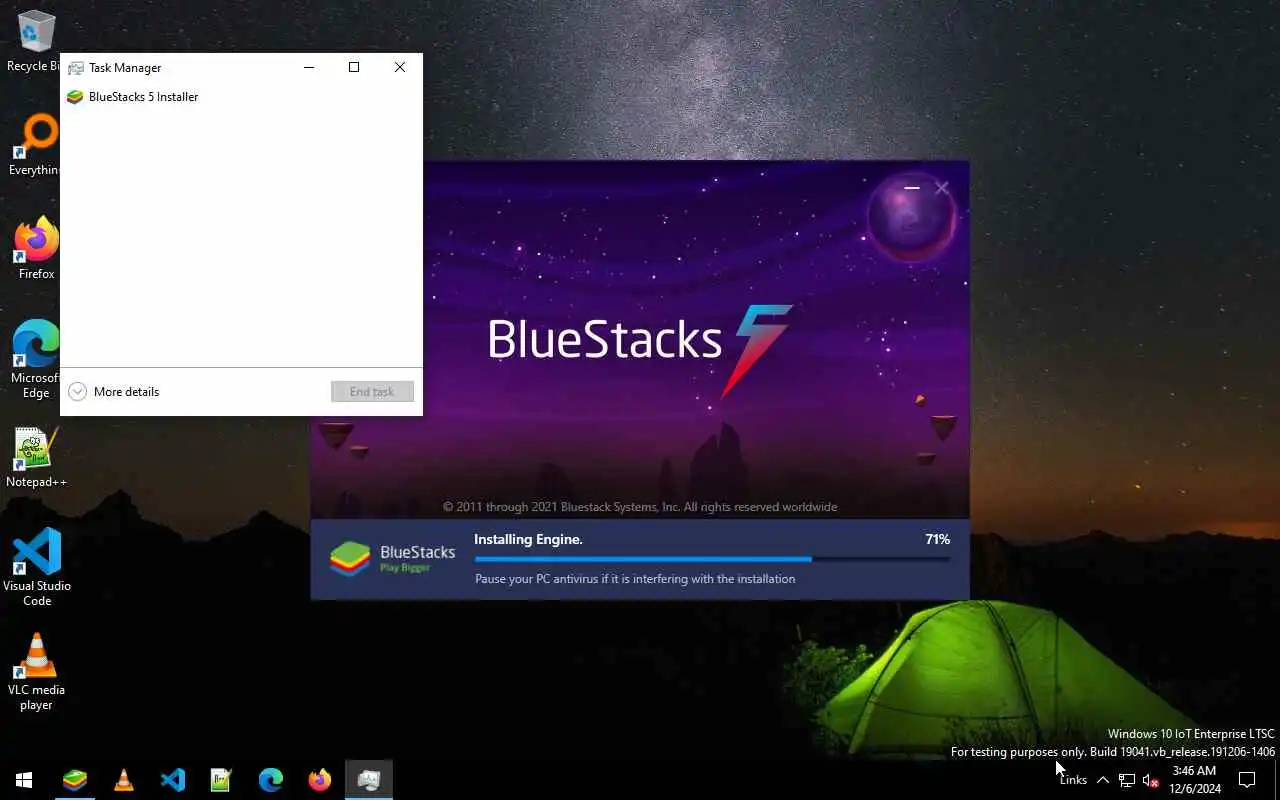Open the network status tray icon

coord(1127,780)
